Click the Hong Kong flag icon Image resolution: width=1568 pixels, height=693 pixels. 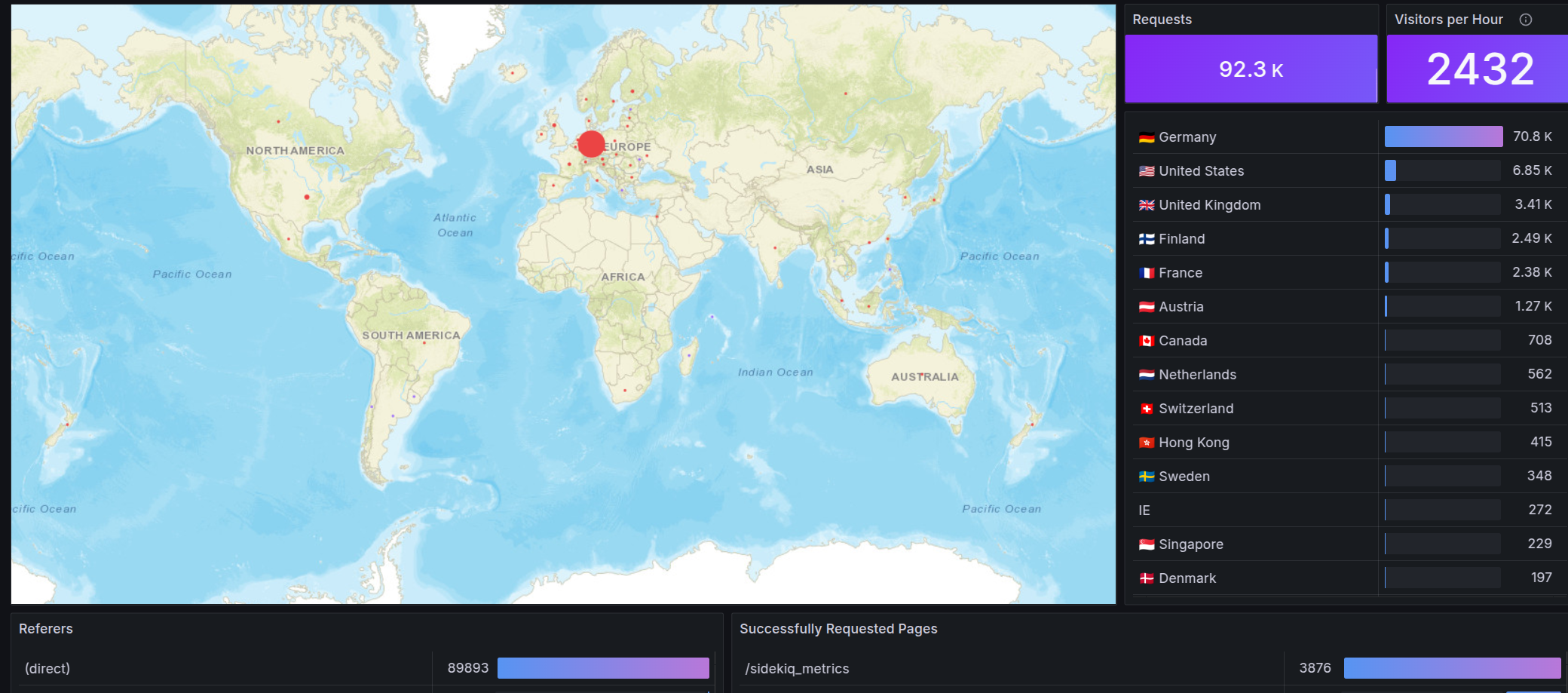(x=1146, y=443)
